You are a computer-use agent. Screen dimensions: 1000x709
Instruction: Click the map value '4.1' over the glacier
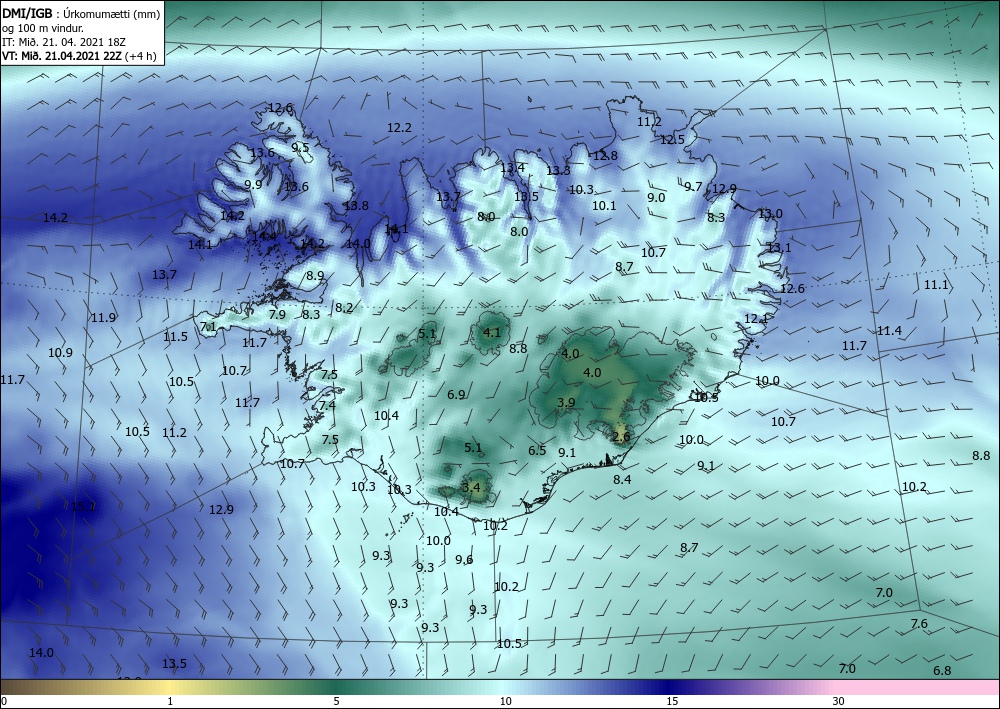pyautogui.click(x=492, y=333)
